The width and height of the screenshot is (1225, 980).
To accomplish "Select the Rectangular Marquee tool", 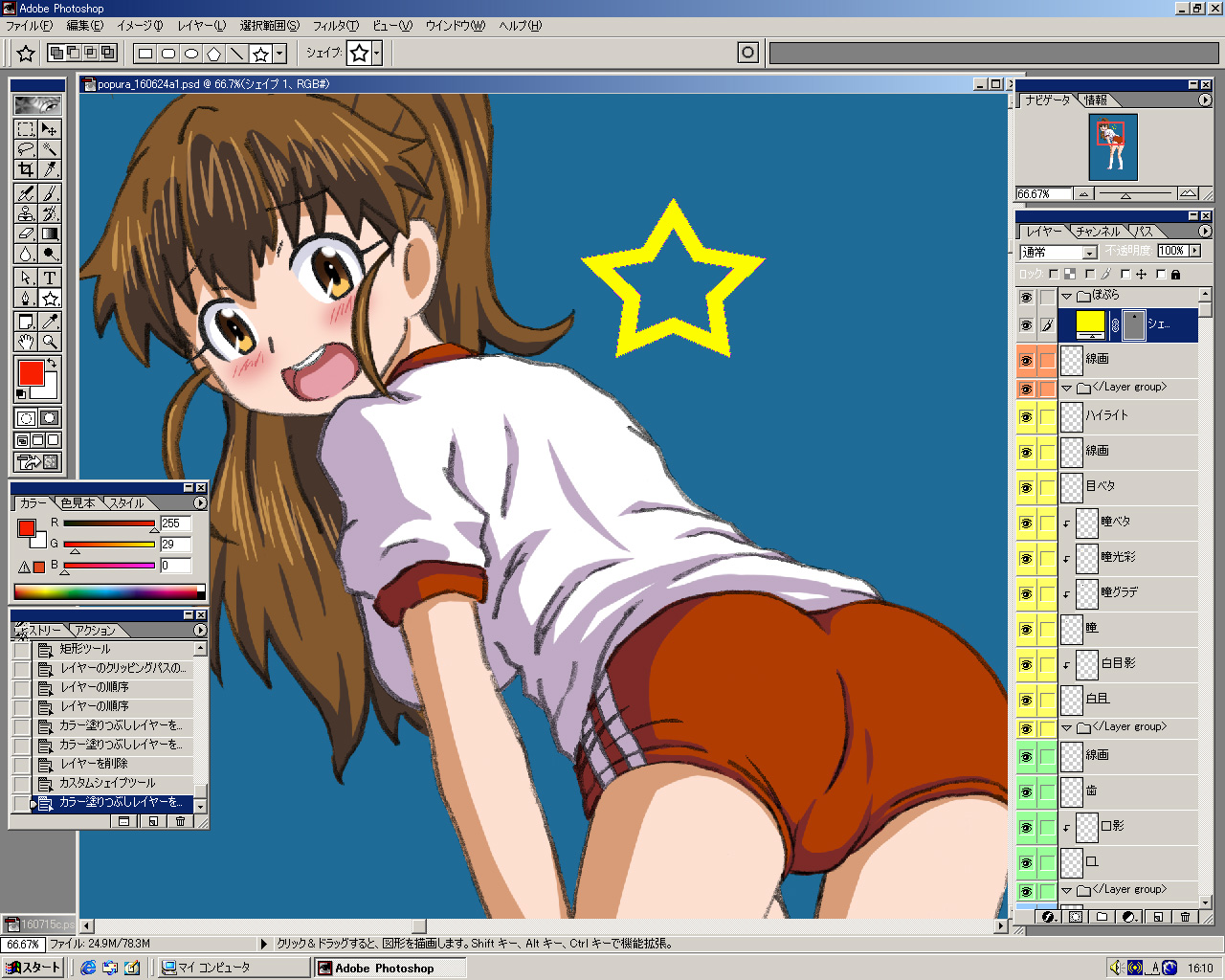I will click(26, 129).
